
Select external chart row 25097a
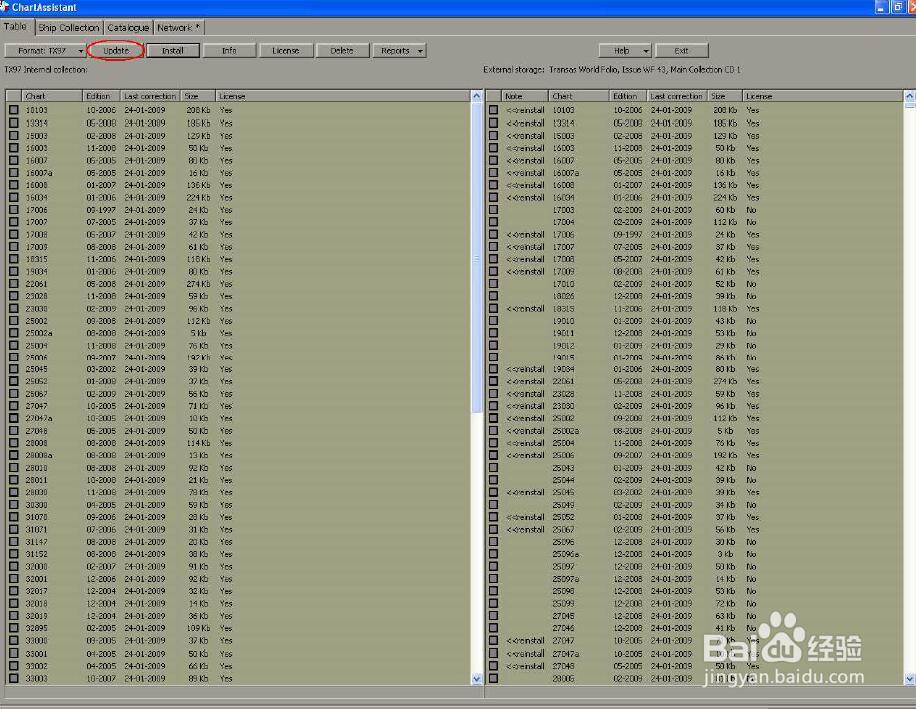tap(694, 578)
